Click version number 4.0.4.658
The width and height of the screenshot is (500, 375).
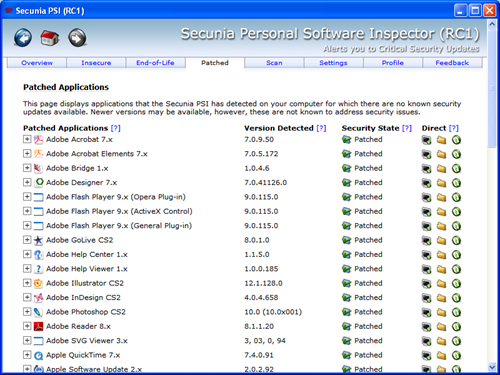tap(261, 298)
